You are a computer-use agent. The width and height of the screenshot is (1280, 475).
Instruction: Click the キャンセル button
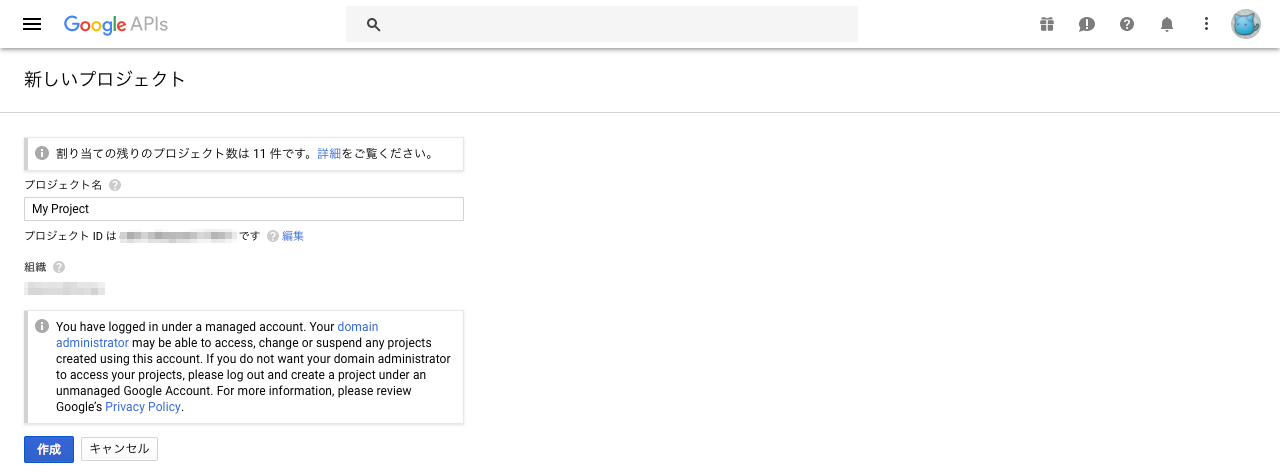[119, 449]
